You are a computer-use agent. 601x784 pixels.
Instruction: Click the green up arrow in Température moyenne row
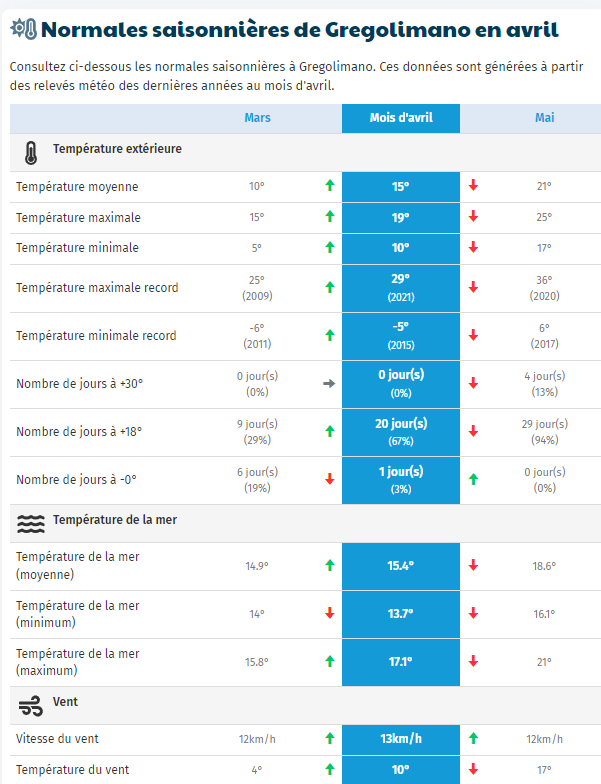coord(330,186)
